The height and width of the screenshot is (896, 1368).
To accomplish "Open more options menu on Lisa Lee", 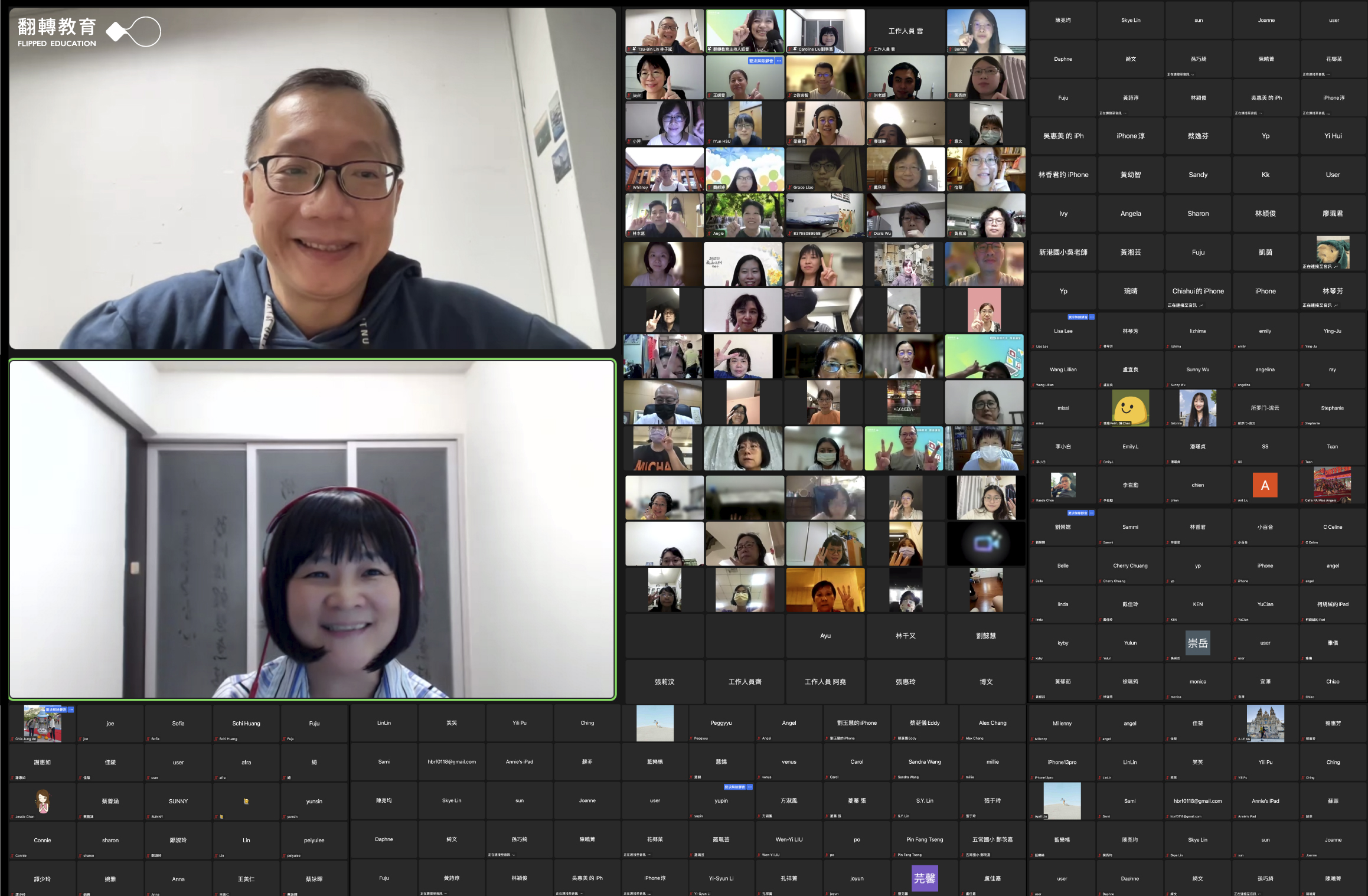I will [1092, 317].
